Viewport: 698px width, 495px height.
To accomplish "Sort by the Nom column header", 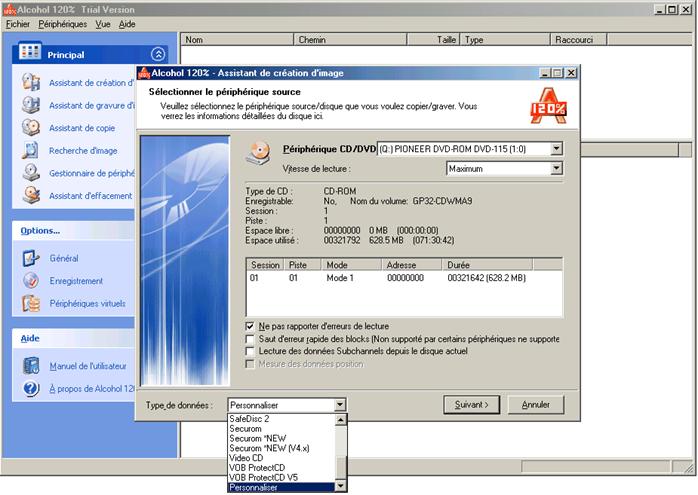I will tap(237, 40).
